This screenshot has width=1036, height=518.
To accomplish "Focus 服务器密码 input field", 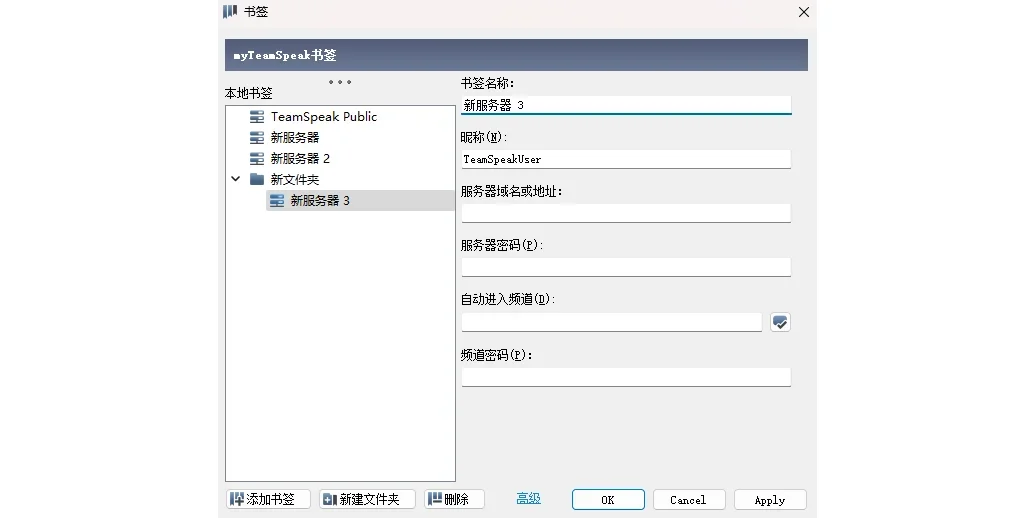I will [626, 267].
